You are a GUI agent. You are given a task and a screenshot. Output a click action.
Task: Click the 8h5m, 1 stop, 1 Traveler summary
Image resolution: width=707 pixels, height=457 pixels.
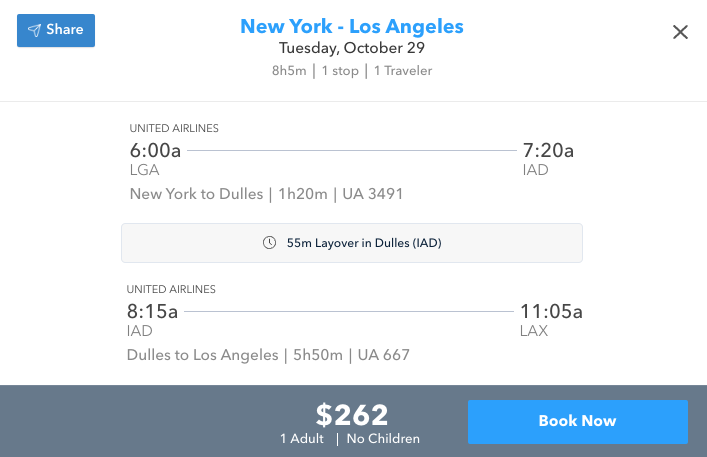(x=352, y=71)
